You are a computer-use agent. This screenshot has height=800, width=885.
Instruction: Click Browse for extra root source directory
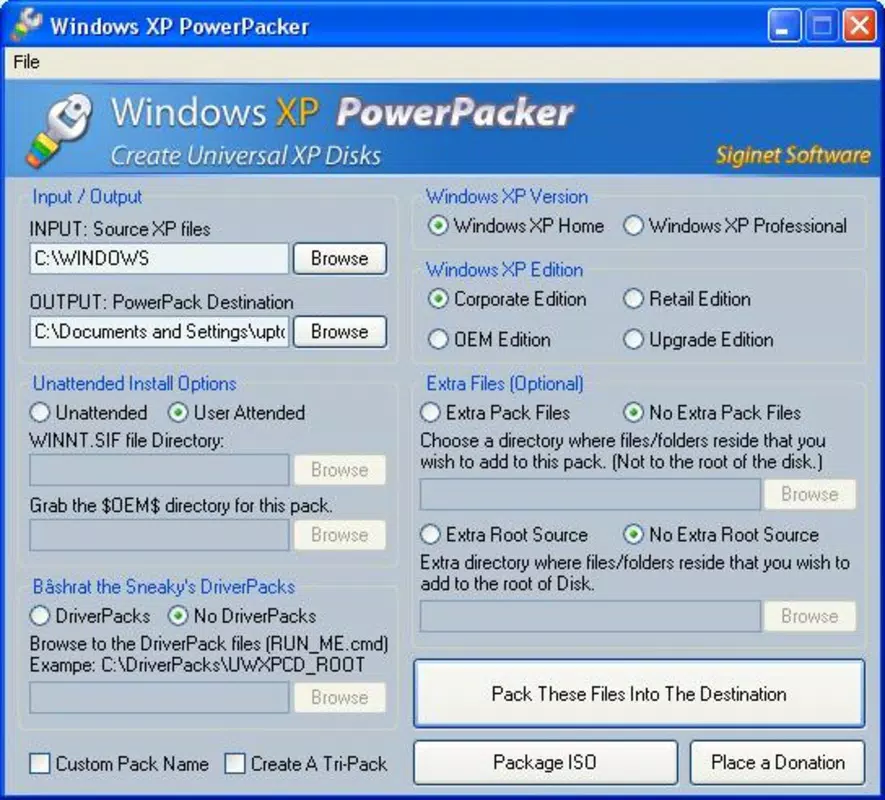click(x=809, y=617)
